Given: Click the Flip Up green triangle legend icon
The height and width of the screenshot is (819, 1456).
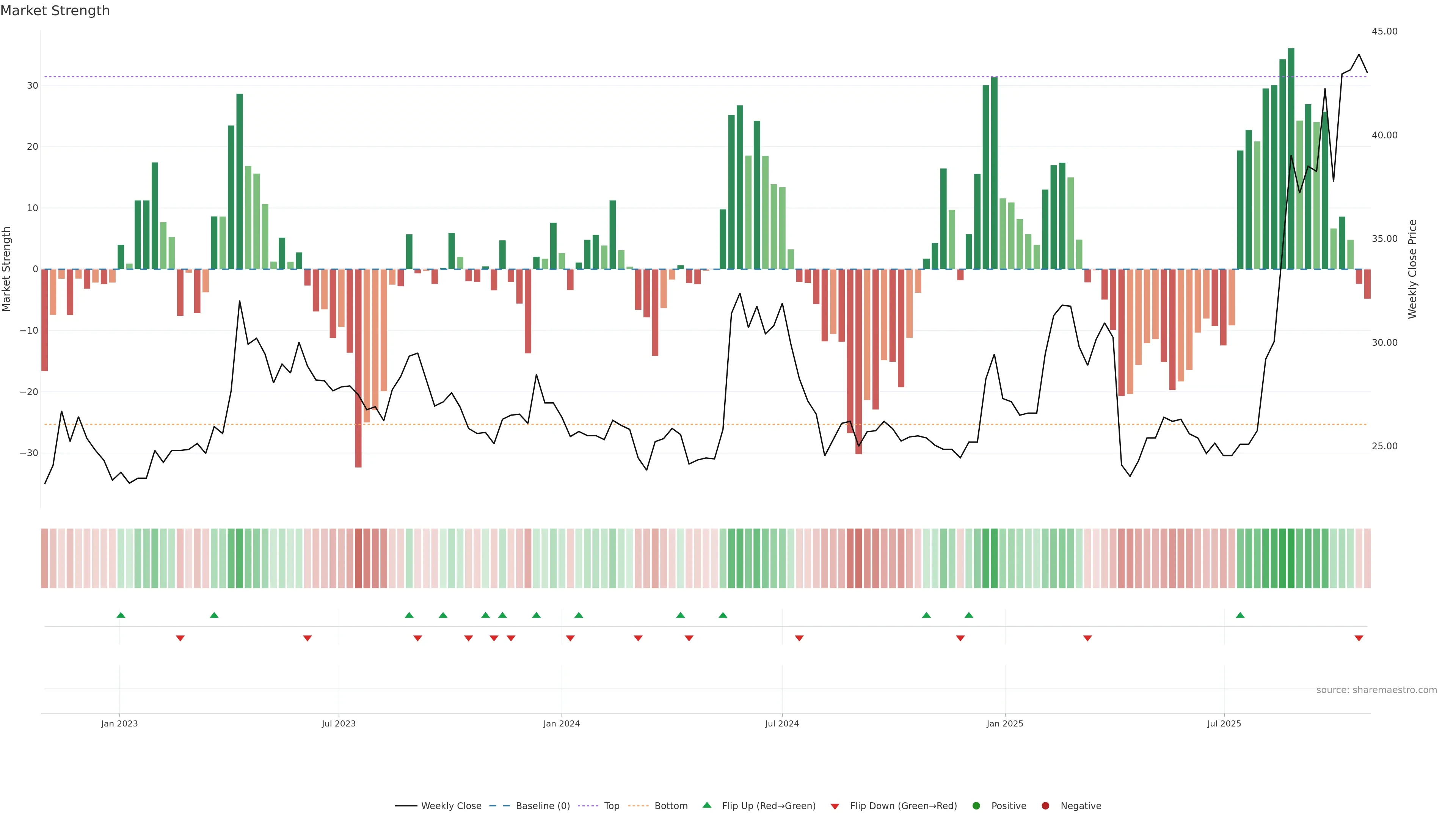Looking at the screenshot, I should 706,805.
